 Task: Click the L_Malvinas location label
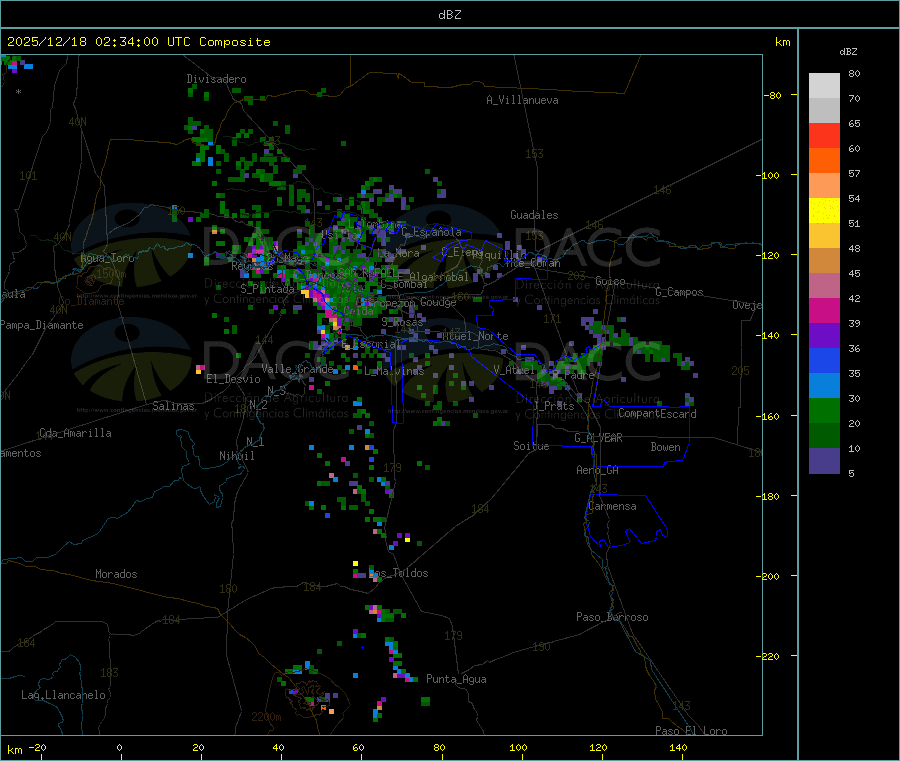[394, 371]
